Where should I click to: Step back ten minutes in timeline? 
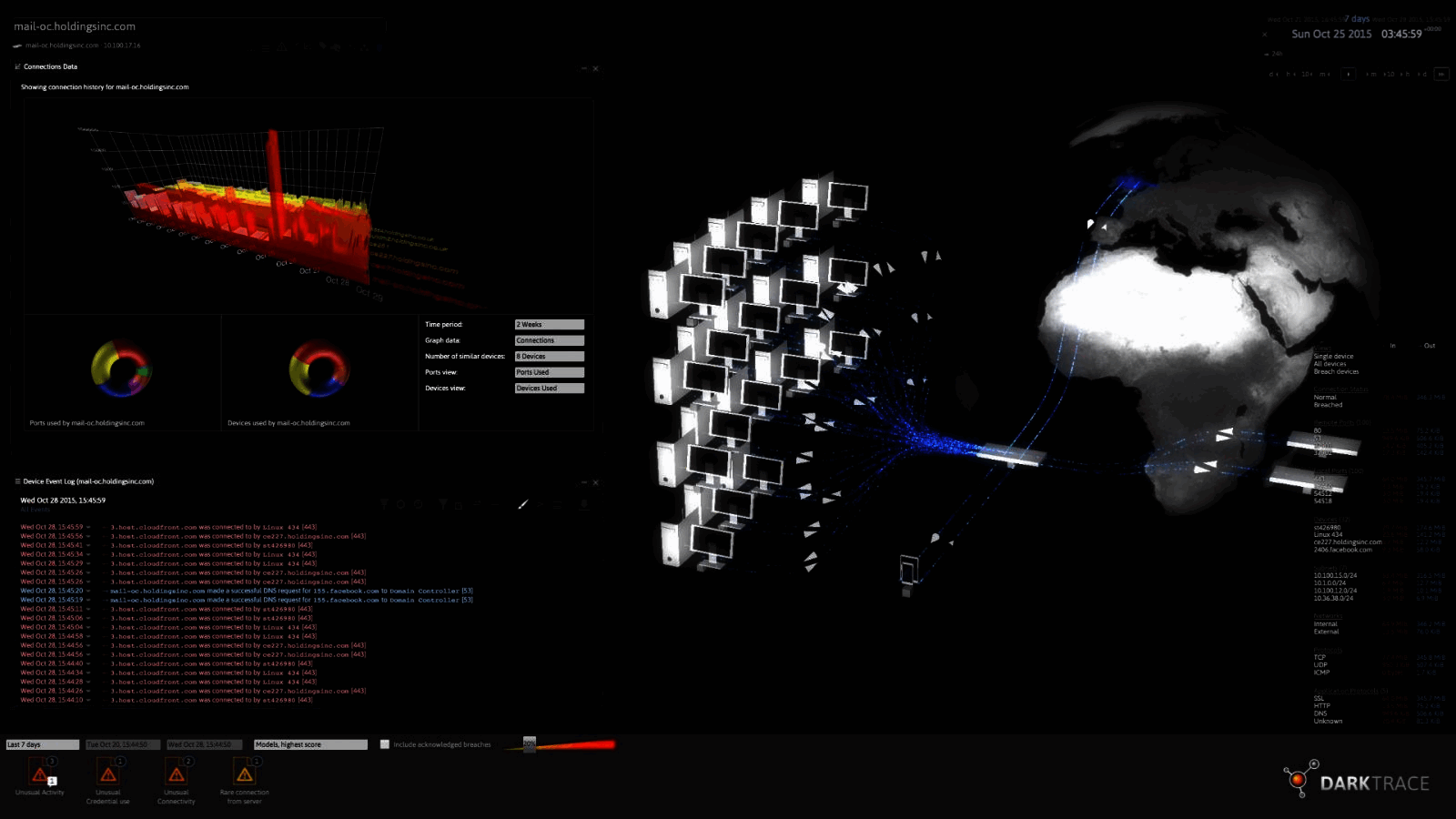pos(1307,75)
